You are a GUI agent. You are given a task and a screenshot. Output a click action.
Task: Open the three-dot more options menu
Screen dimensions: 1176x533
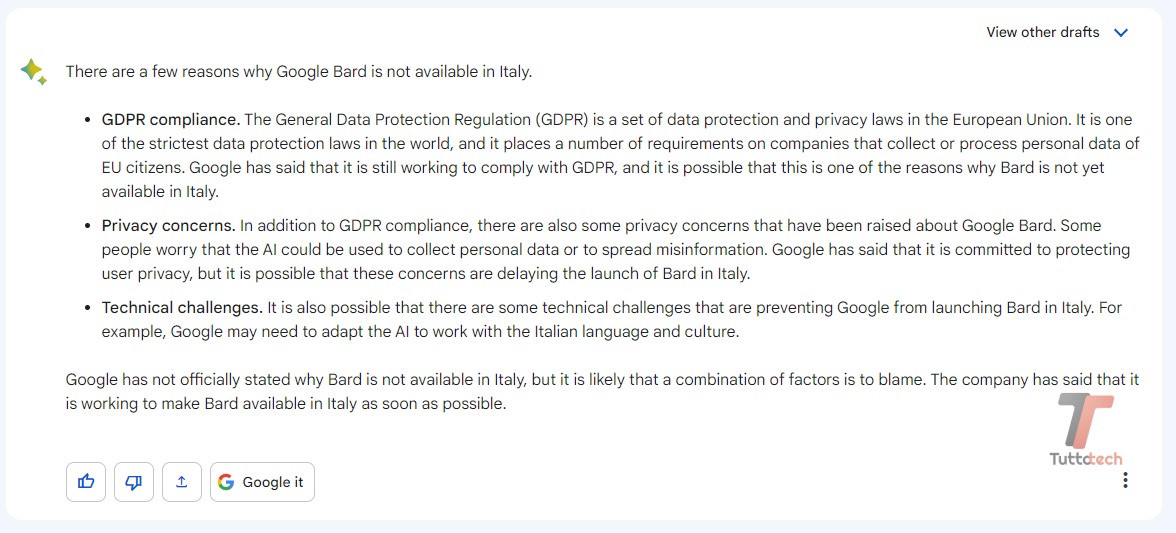point(1125,481)
